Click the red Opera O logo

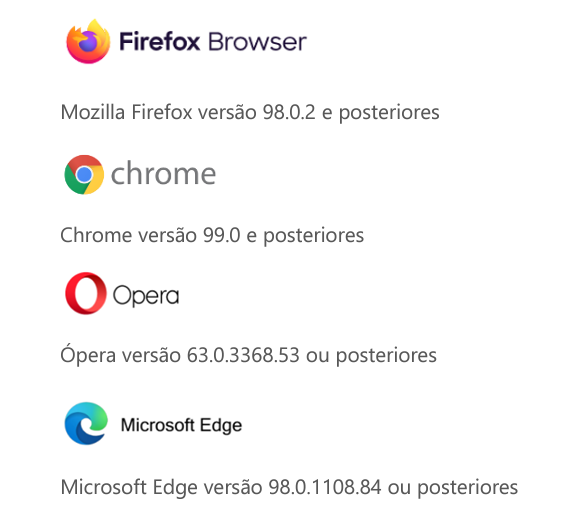(86, 293)
